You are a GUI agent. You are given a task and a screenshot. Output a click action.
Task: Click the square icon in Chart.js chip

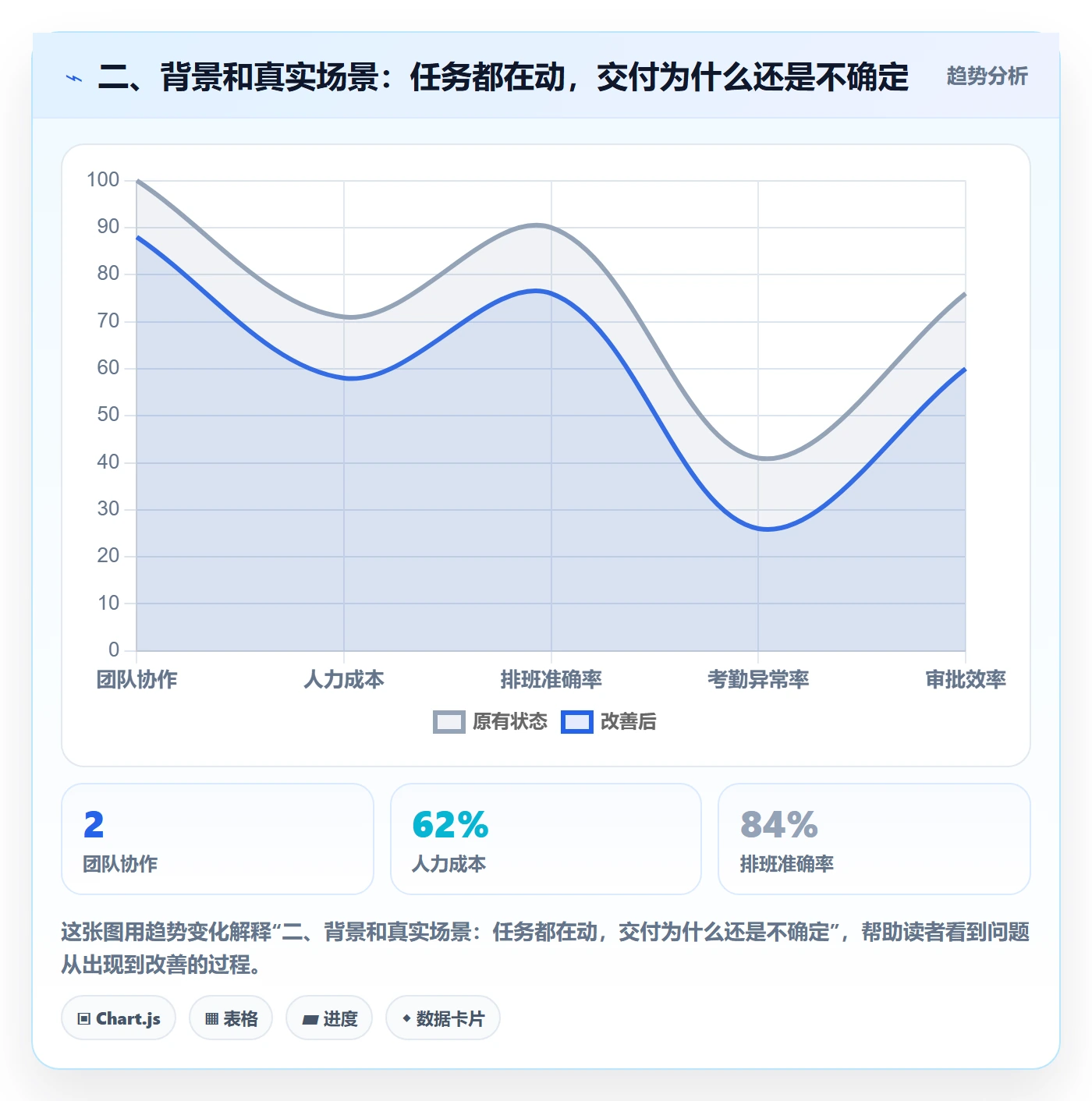point(84,1019)
